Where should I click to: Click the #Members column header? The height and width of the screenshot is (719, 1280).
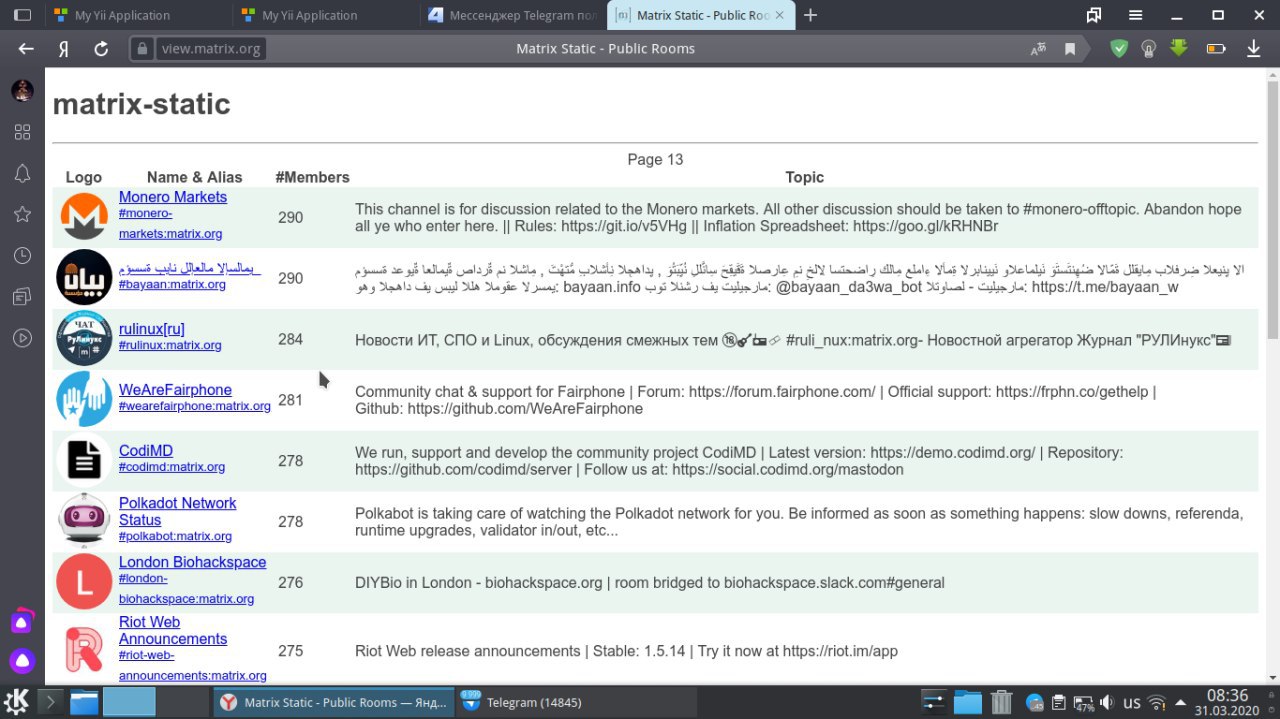(312, 177)
